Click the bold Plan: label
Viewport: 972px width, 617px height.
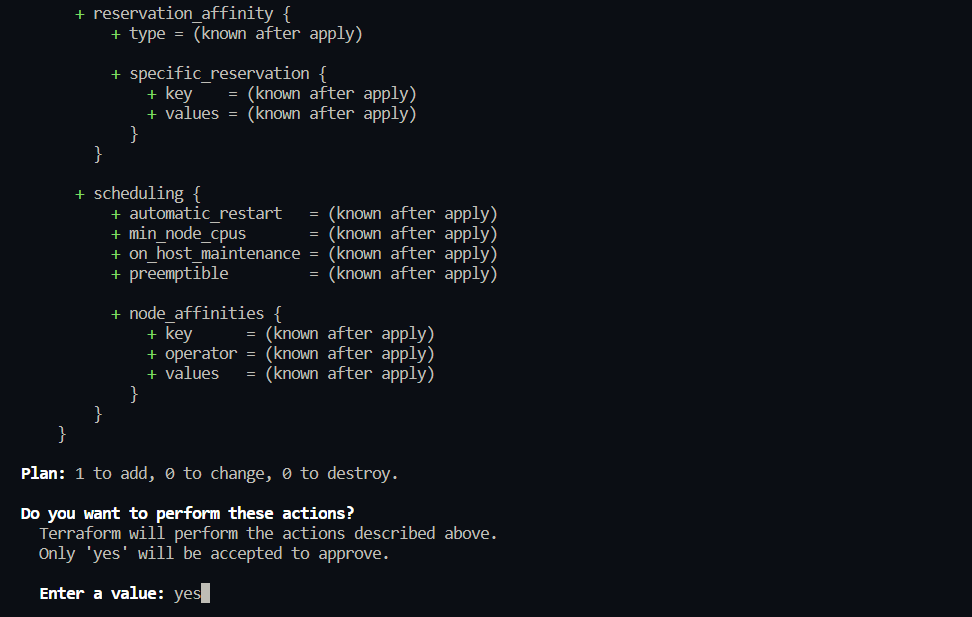pos(43,473)
